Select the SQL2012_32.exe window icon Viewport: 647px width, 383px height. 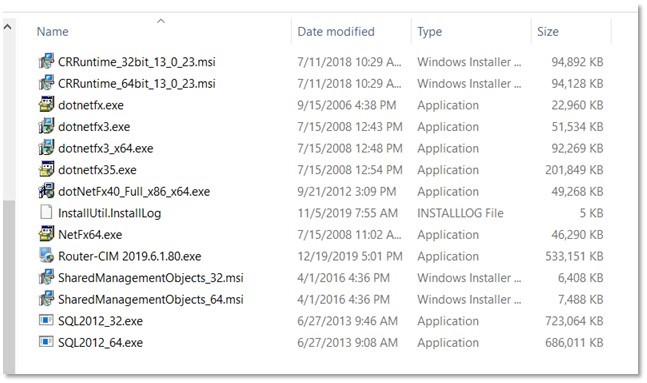point(46,320)
